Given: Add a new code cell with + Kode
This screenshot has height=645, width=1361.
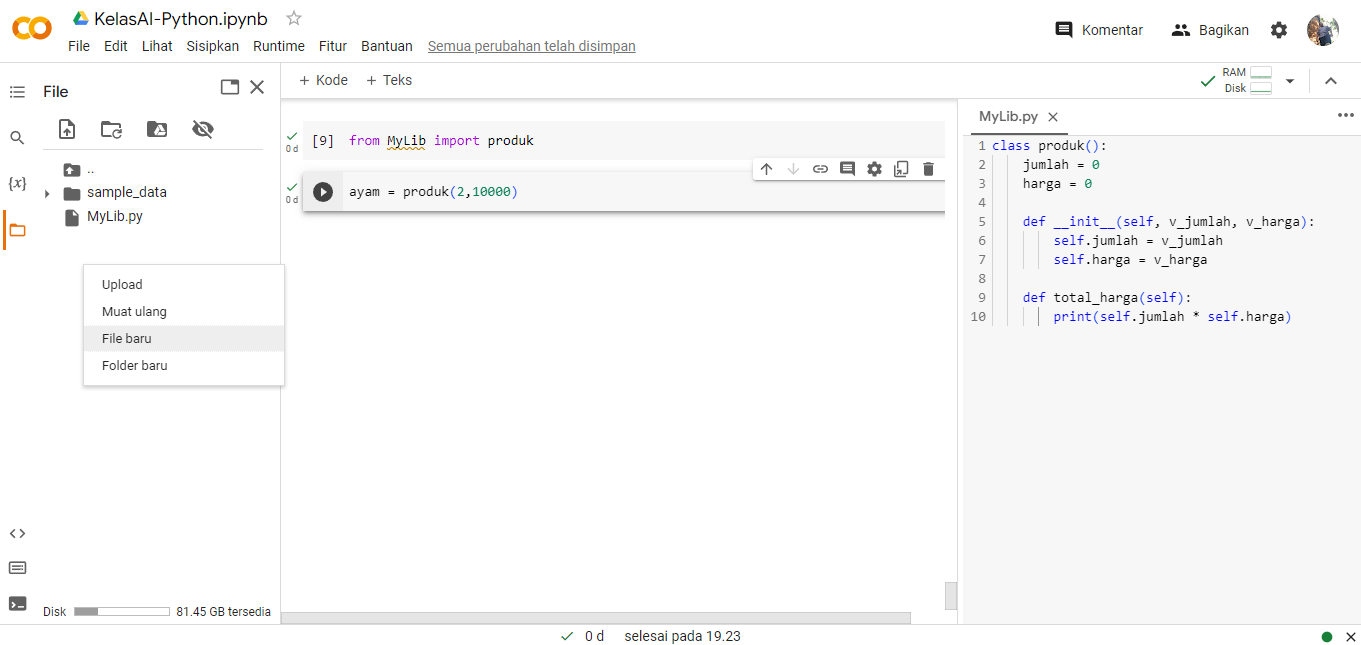Looking at the screenshot, I should [x=323, y=80].
